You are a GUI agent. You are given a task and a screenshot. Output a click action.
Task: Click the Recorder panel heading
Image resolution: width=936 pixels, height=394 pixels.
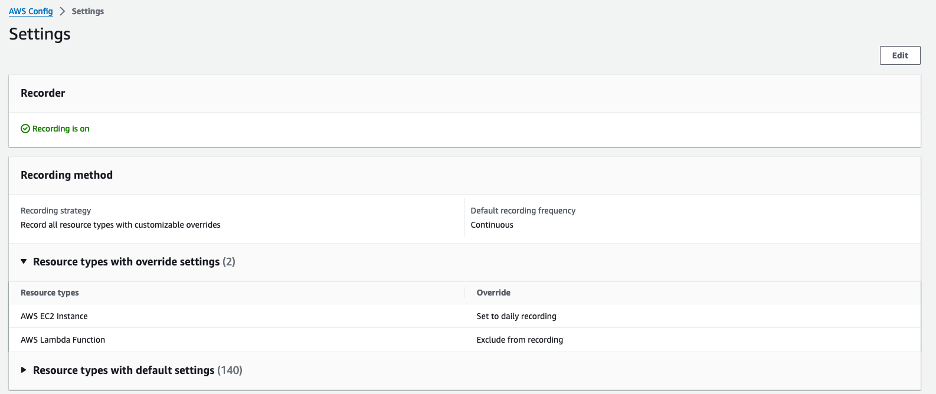[x=43, y=93]
